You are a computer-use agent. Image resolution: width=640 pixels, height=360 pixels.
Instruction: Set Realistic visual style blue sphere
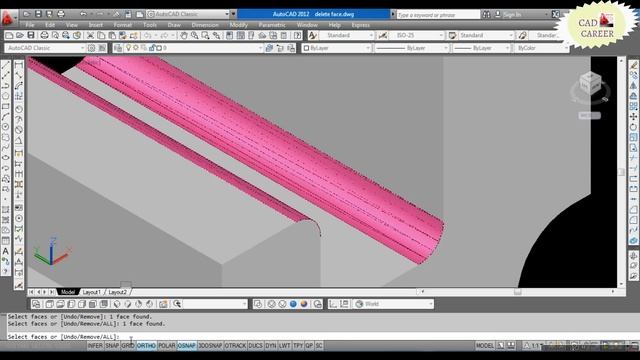tap(293, 304)
